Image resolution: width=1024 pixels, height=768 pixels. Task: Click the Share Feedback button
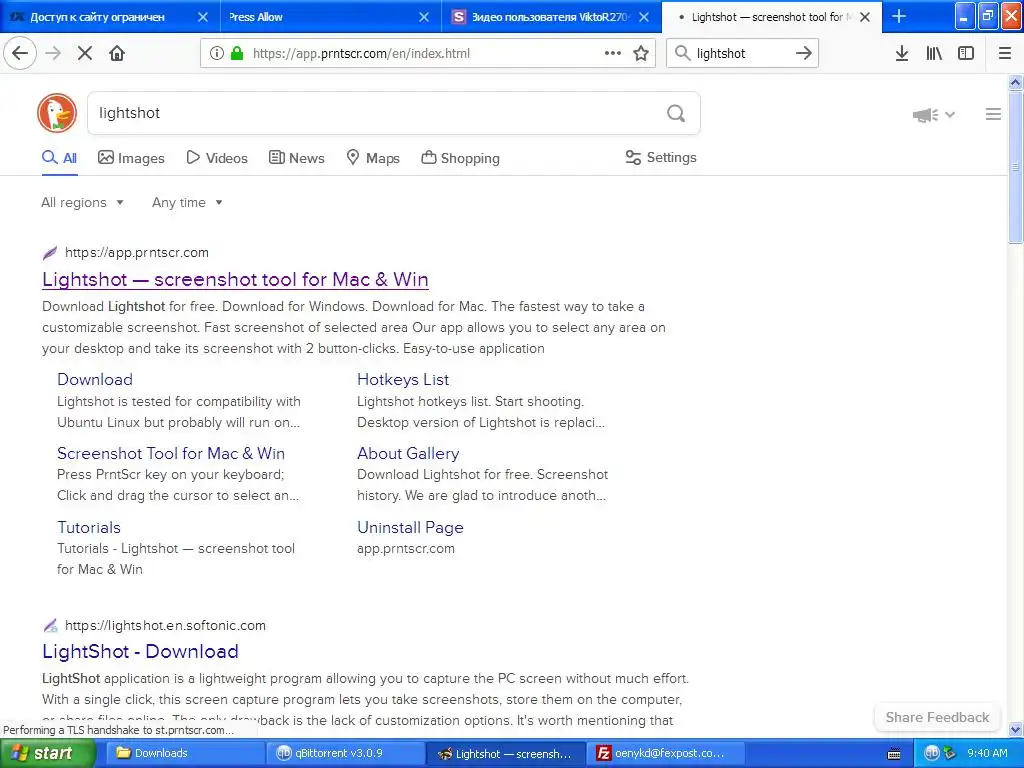937,717
